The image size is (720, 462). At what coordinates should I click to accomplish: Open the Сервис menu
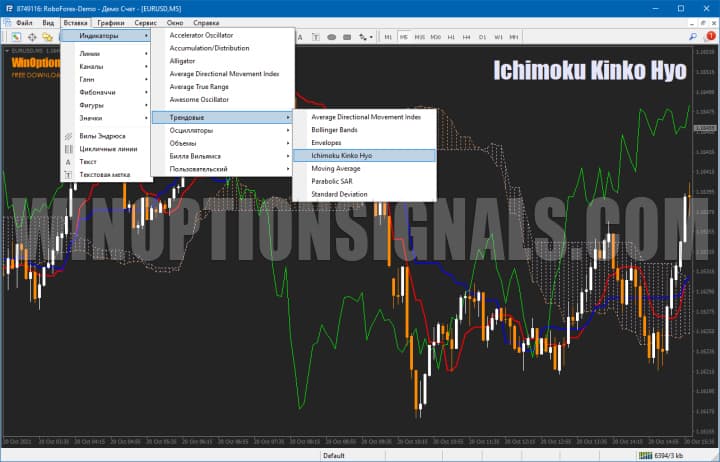(144, 21)
